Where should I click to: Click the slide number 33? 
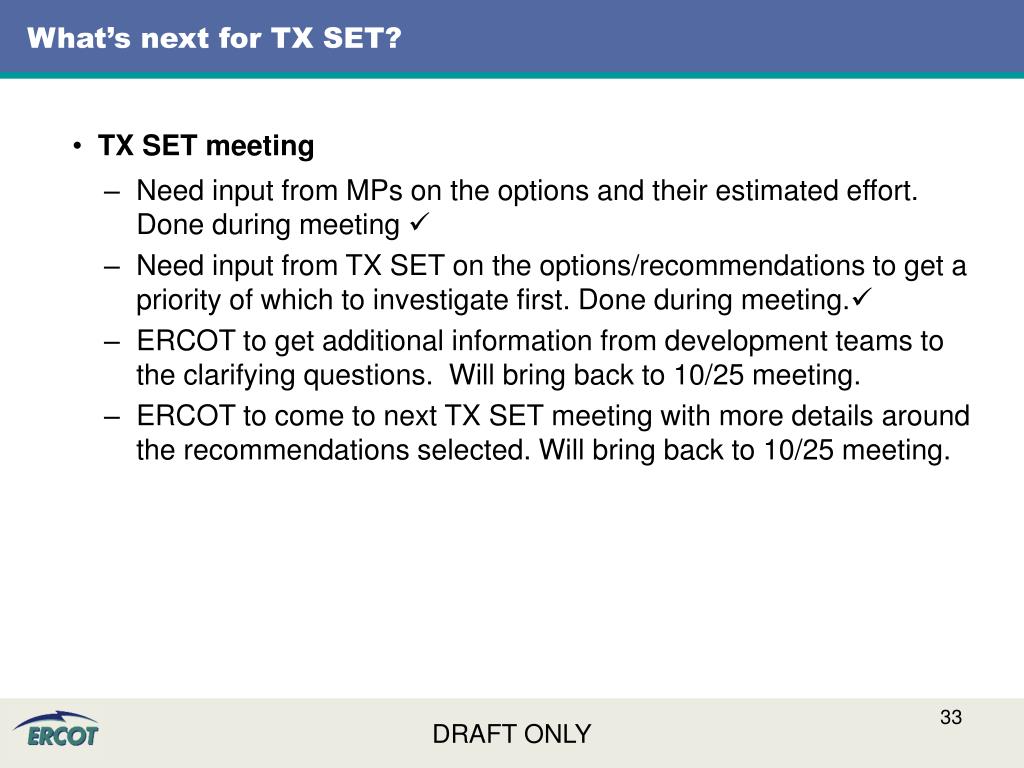[x=951, y=717]
